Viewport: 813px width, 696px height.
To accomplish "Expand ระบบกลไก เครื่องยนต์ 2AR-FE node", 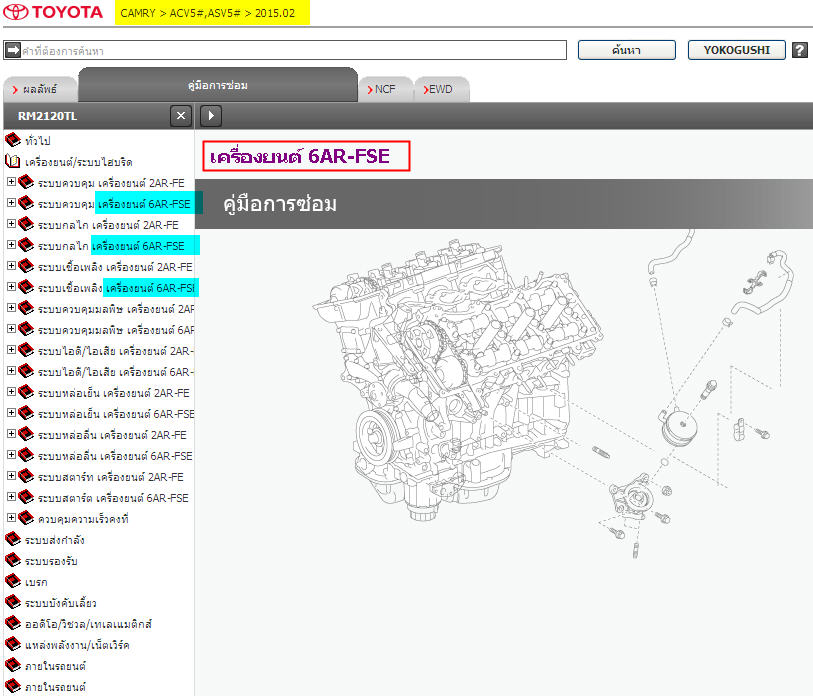I will 11,224.
